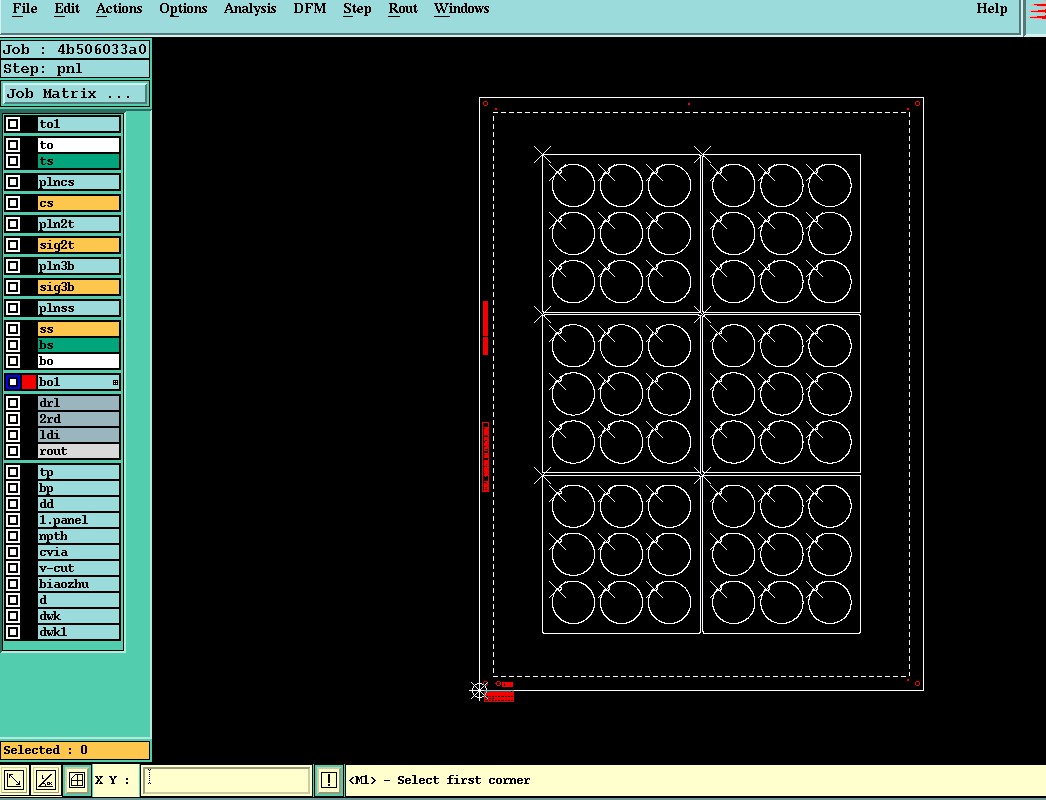
Task: Toggle checkbox for layer sig2t
Action: [13, 245]
